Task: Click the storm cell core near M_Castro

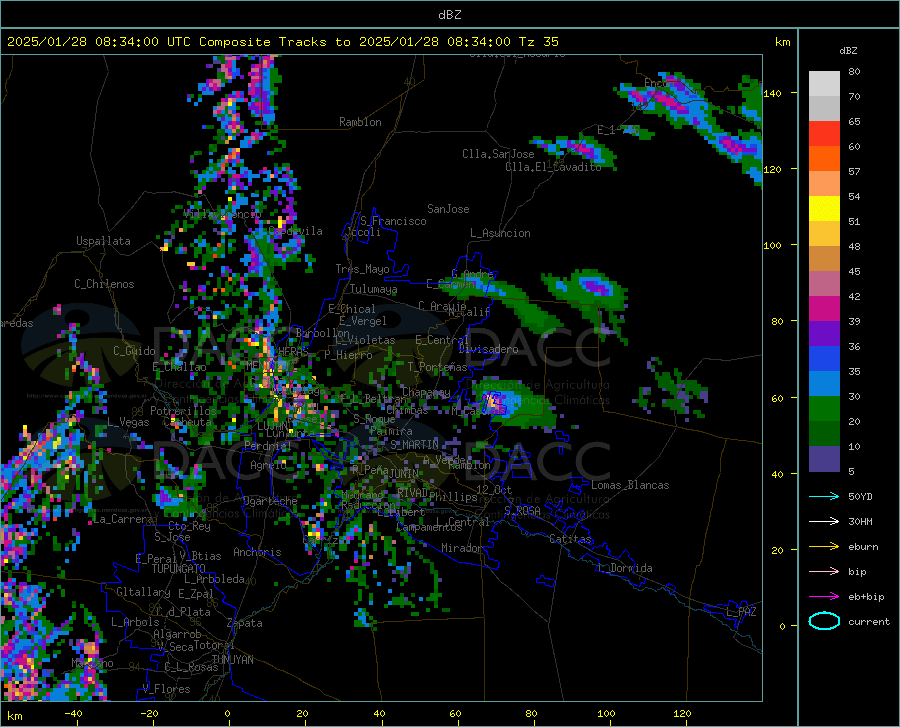Action: tap(493, 402)
